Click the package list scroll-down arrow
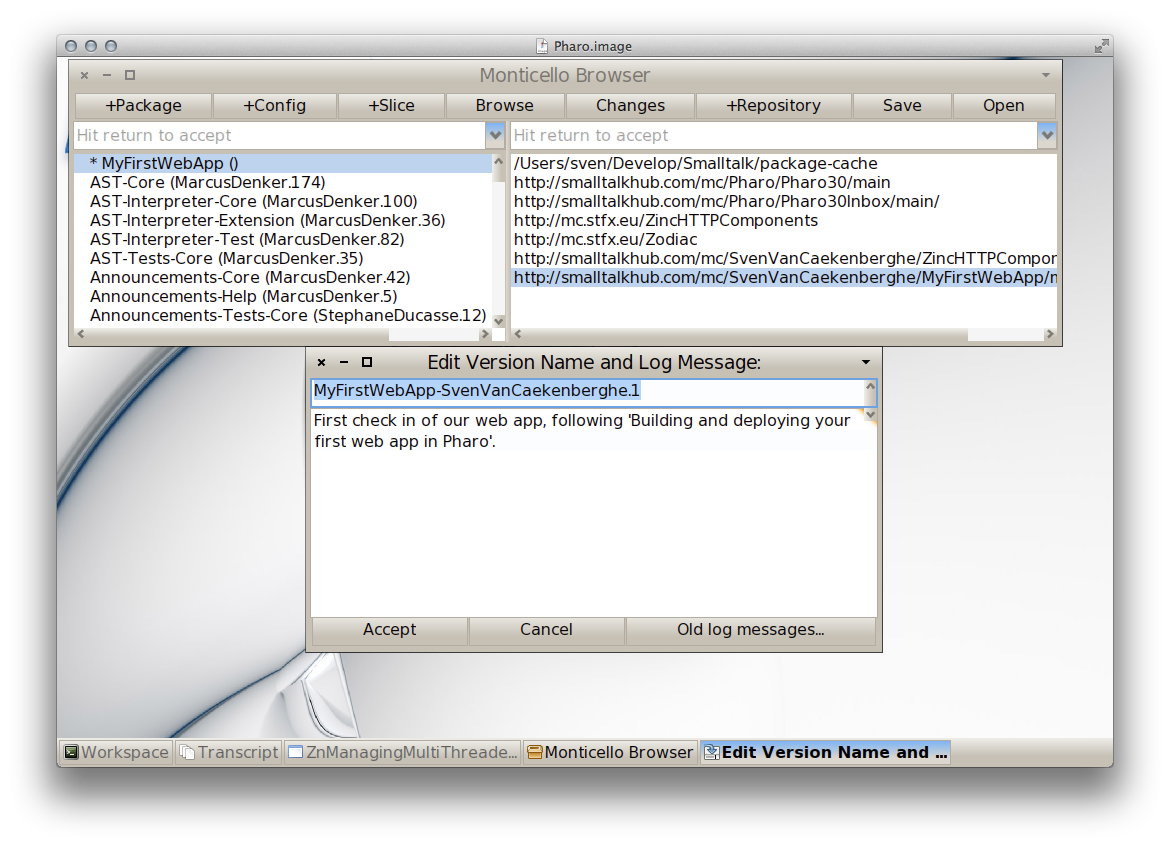 (498, 321)
